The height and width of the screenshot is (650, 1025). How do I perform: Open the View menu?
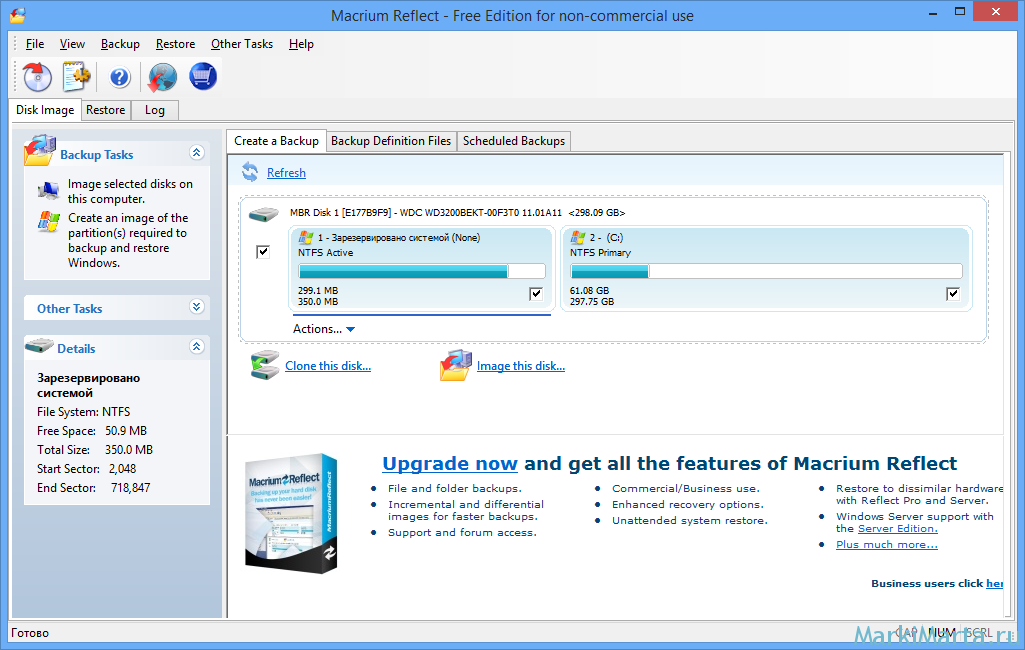pos(72,44)
